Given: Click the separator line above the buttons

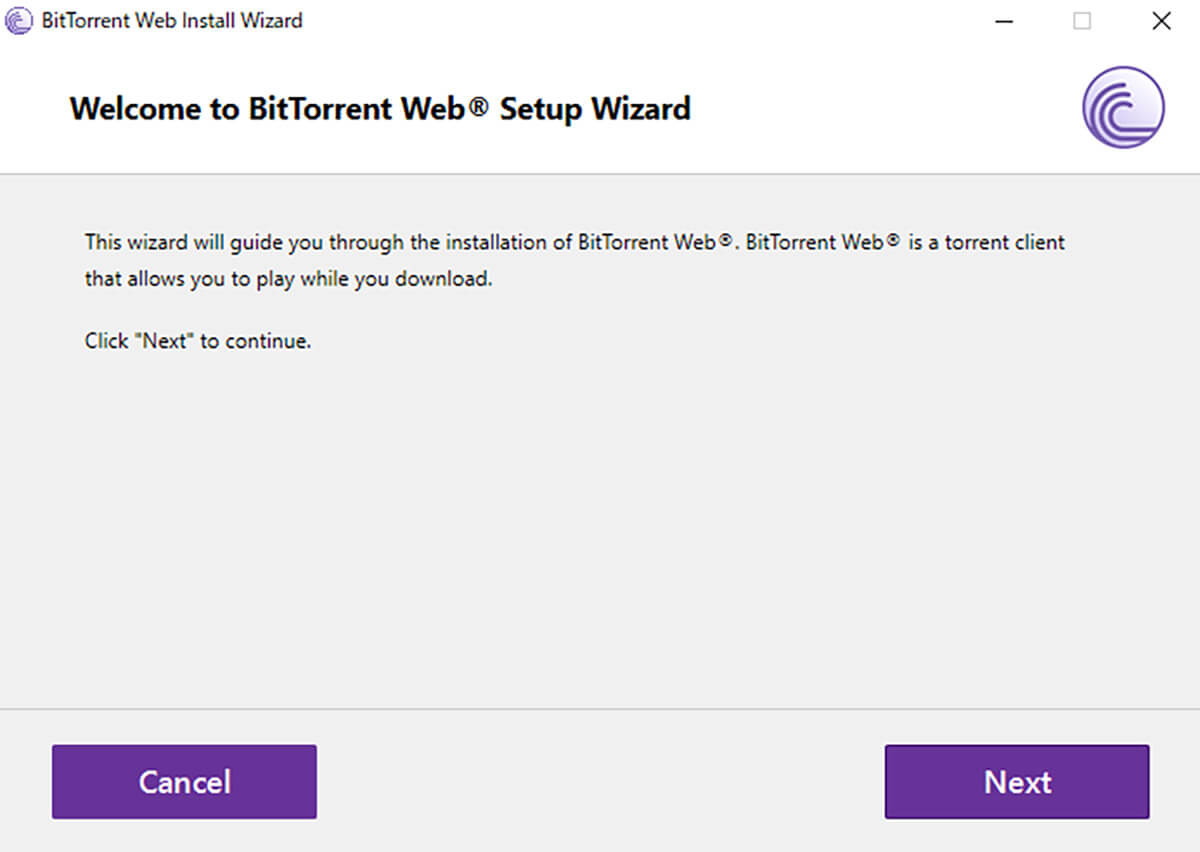Looking at the screenshot, I should coord(600,709).
